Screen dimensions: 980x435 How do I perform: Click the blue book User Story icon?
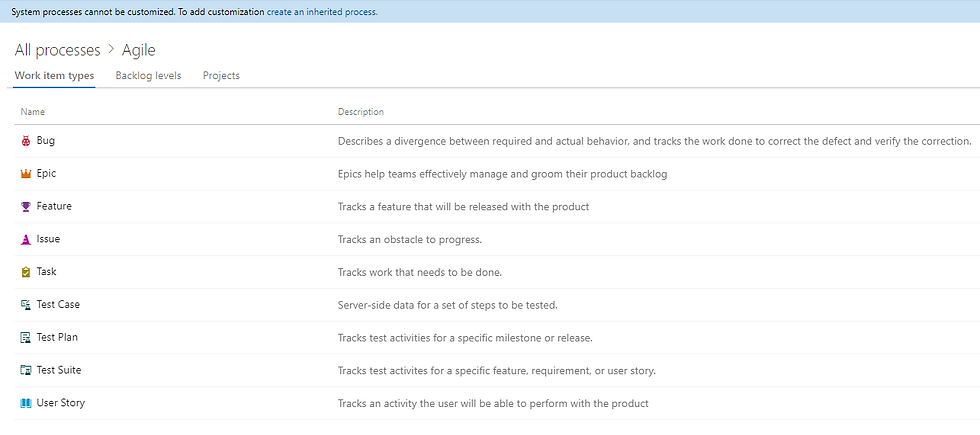click(x=26, y=403)
